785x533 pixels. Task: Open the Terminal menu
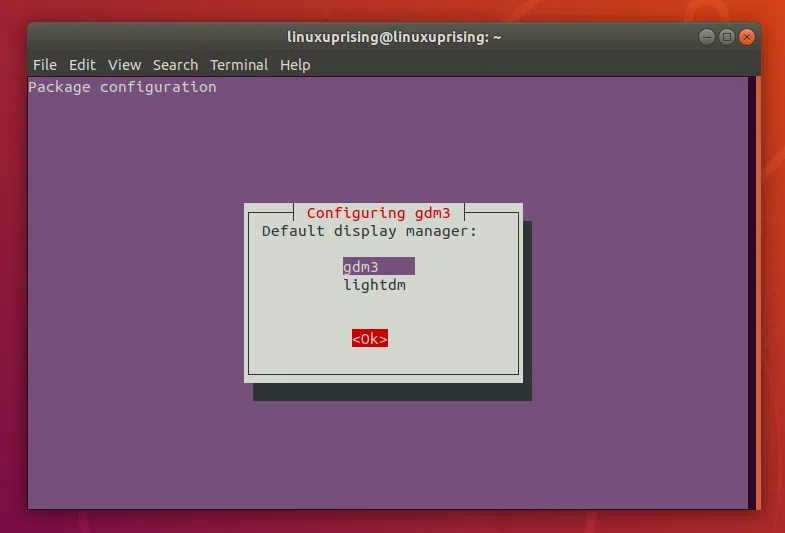[239, 65]
